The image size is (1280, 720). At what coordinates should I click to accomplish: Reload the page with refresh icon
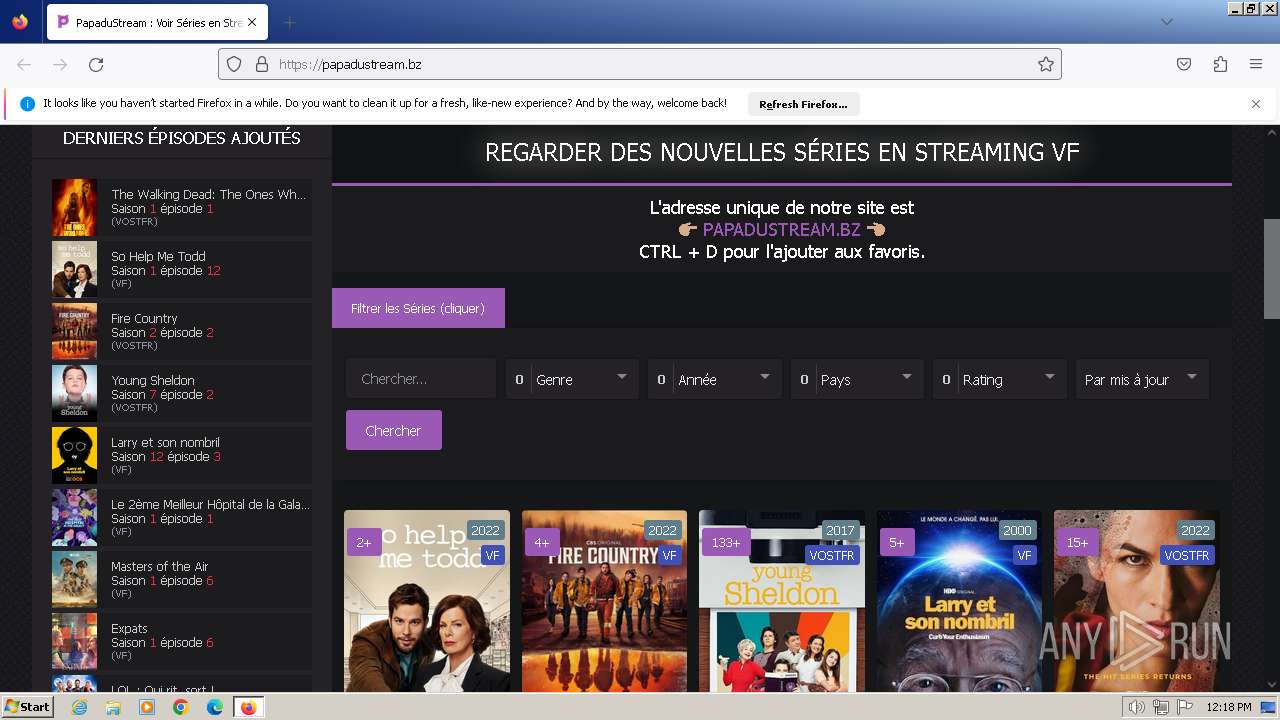point(96,64)
